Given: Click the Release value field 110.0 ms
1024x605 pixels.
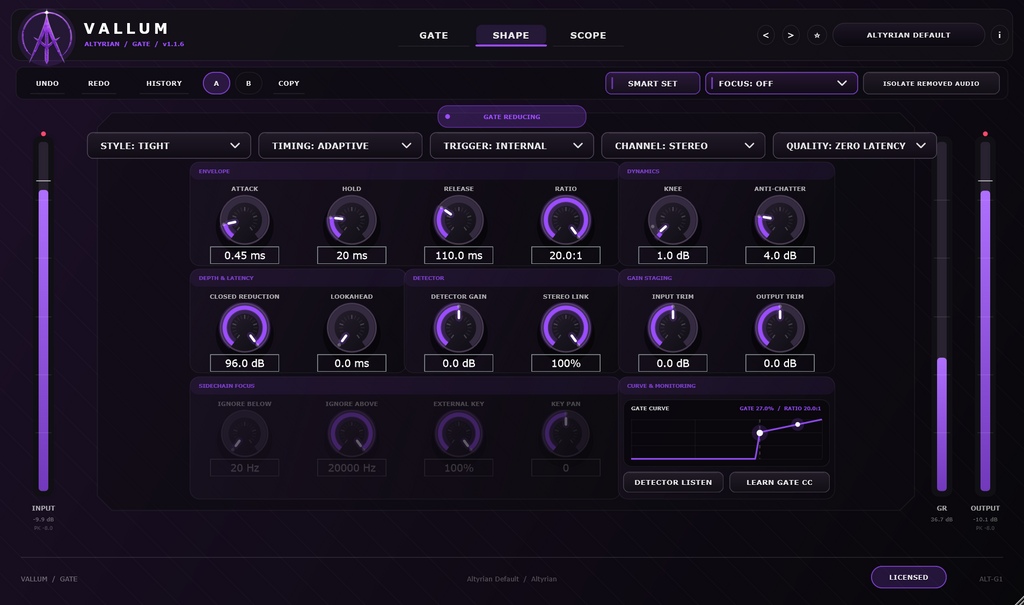Looking at the screenshot, I should 458,255.
